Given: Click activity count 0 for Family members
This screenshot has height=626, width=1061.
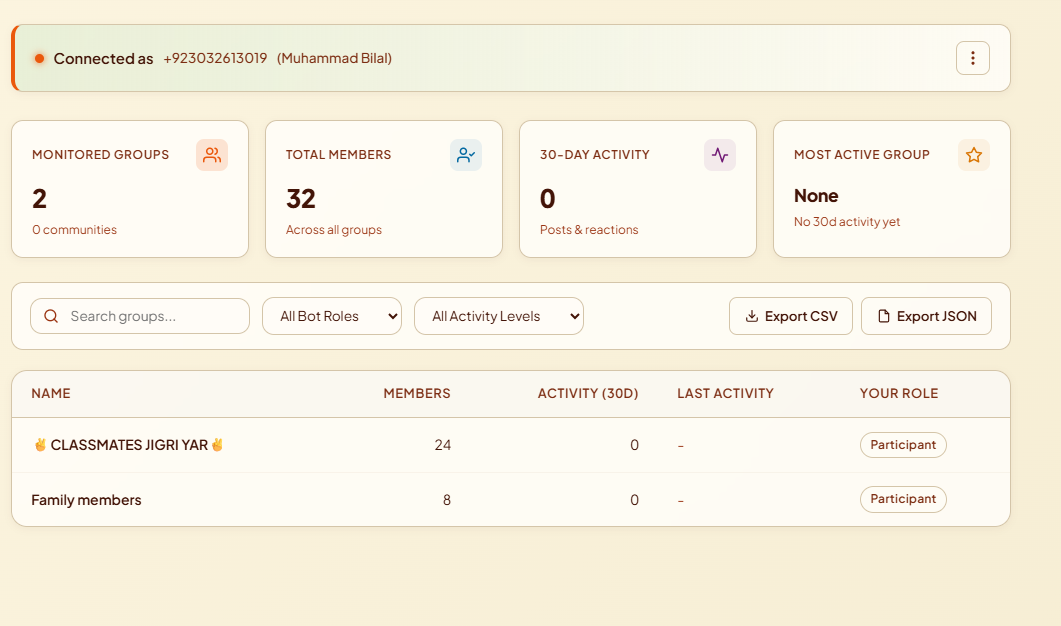Looking at the screenshot, I should [634, 499].
